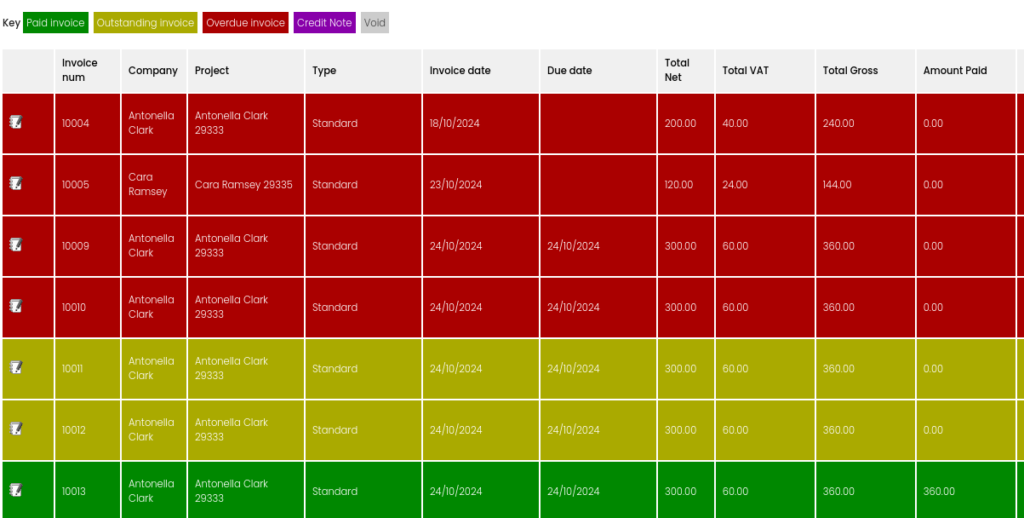Open edit icon for paid invoice 10013
The image size is (1024, 518).
coord(16,490)
